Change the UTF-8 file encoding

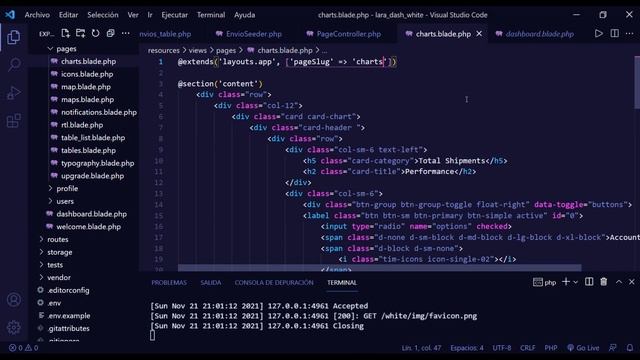coord(502,348)
